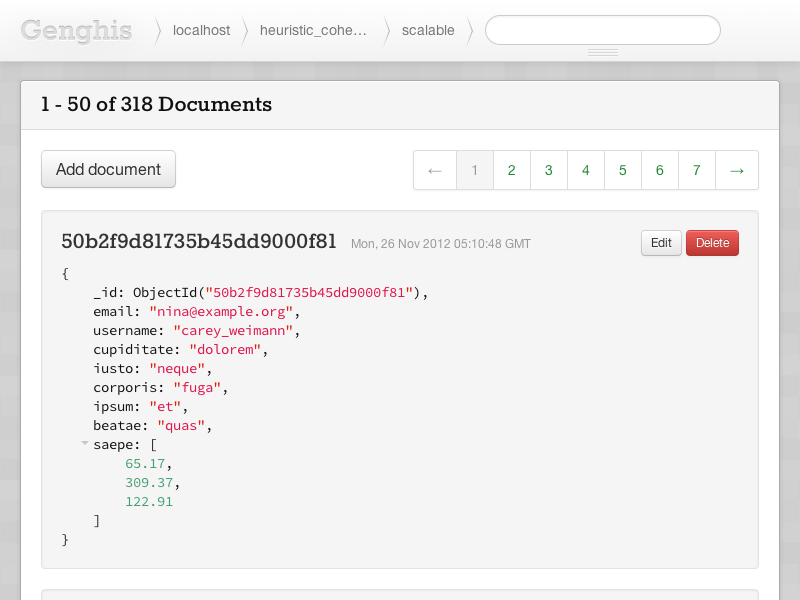Collapse the saepe array
This screenshot has width=800, height=600.
85,443
